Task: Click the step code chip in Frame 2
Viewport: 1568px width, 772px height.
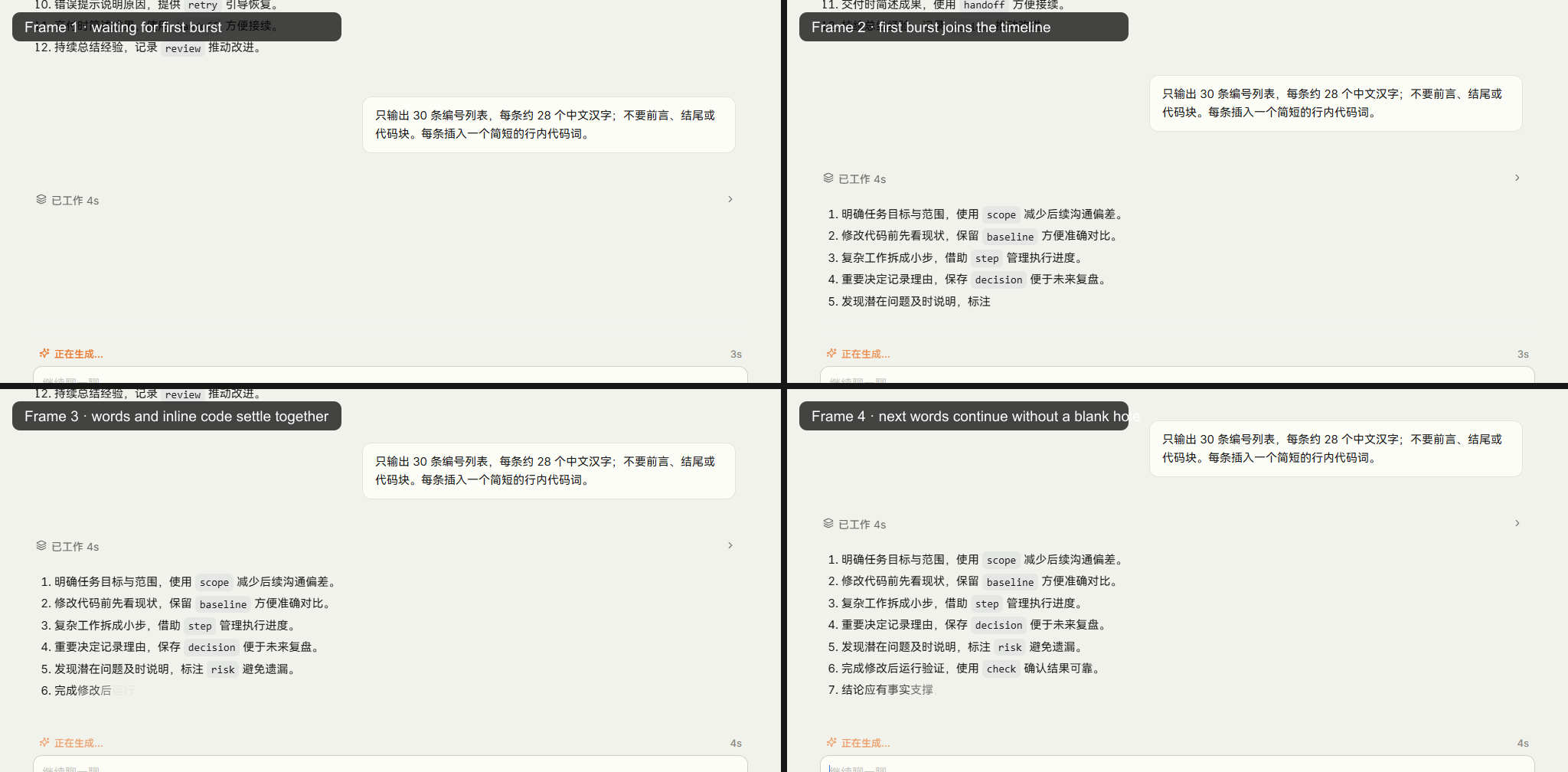Action: (987, 259)
